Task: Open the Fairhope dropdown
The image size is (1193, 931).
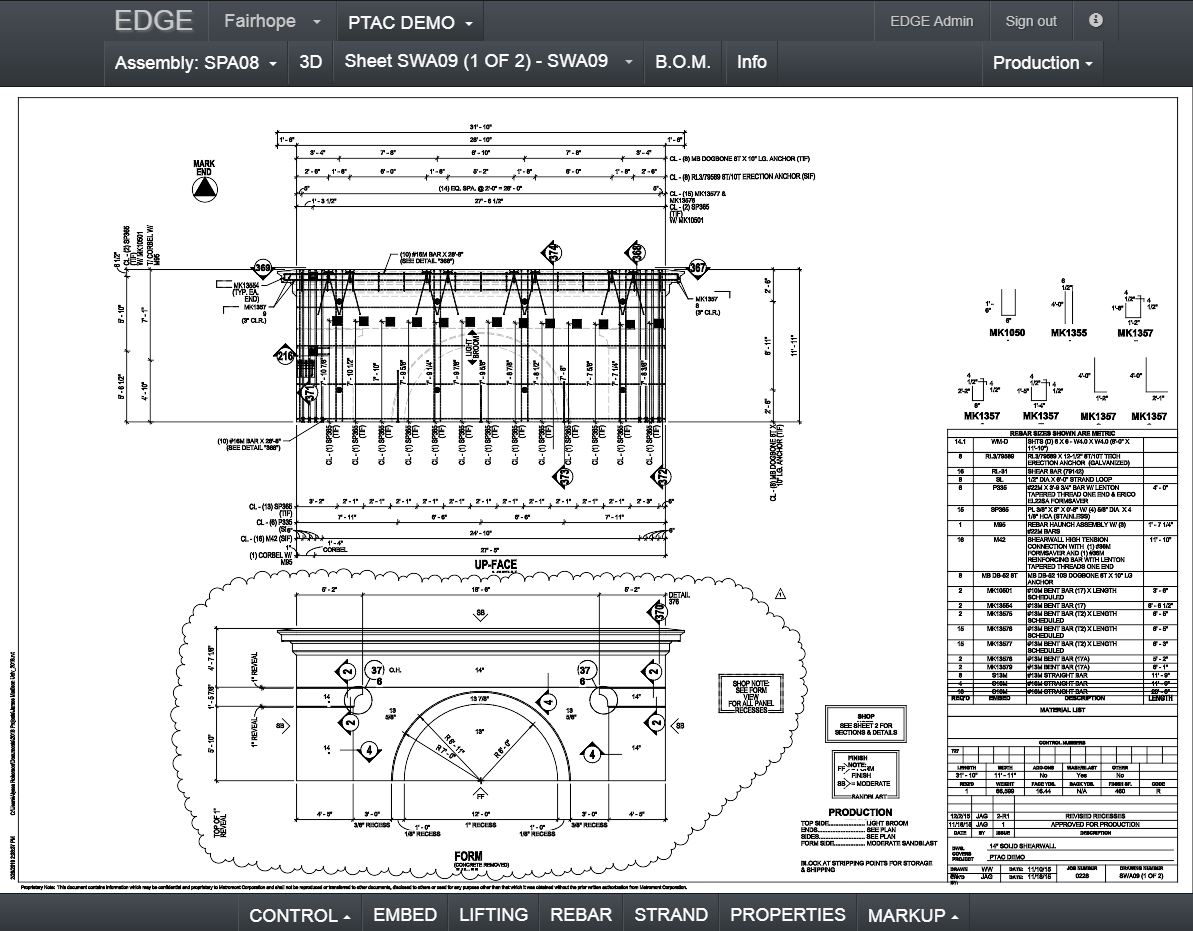Action: 272,21
